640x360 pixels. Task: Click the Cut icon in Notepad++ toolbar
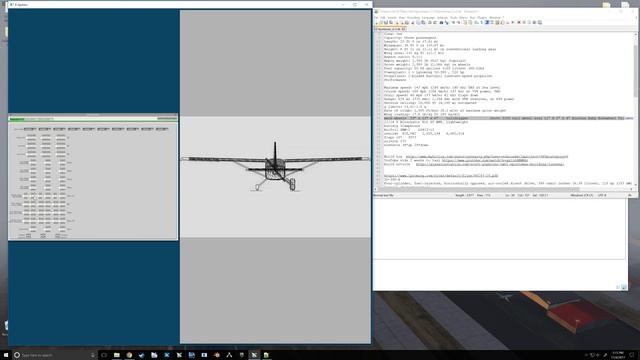click(x=413, y=22)
